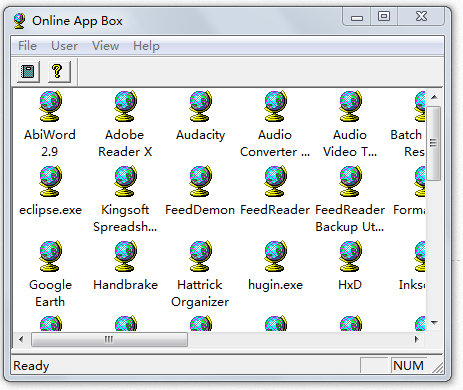Viewport: 463px width, 390px height.
Task: Click the Online App Box title bar icon
Action: [20, 21]
